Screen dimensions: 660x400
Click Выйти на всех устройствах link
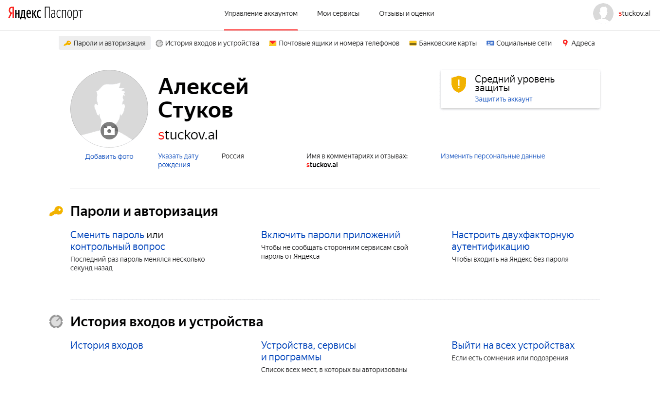[x=513, y=346]
